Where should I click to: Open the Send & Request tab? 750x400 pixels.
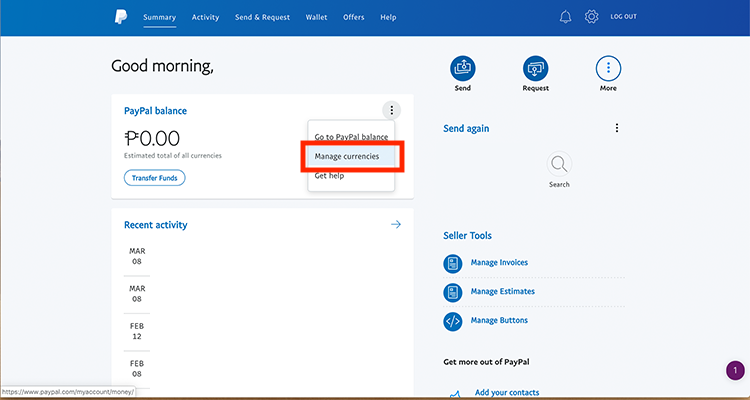tap(262, 17)
